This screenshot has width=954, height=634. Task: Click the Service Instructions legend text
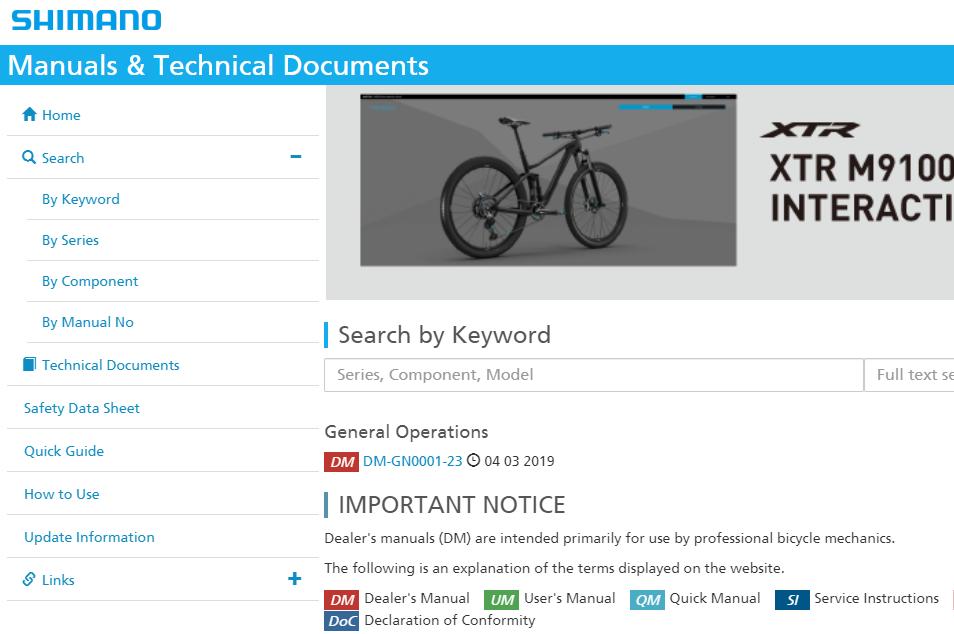(877, 599)
